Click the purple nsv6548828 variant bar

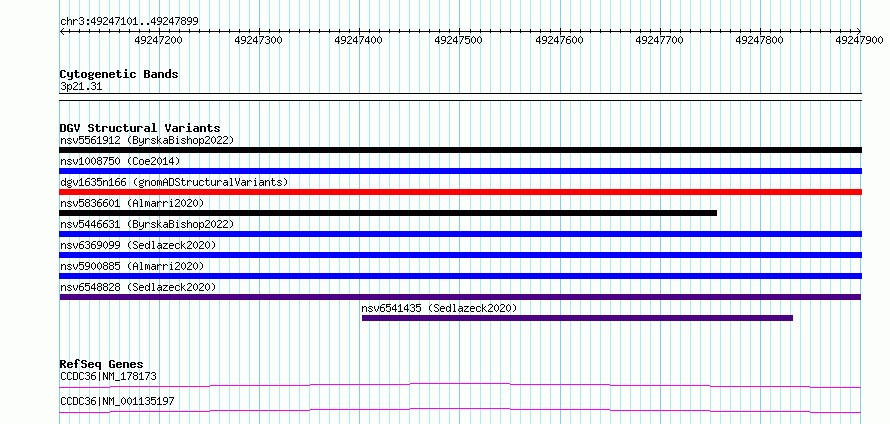pyautogui.click(x=460, y=297)
